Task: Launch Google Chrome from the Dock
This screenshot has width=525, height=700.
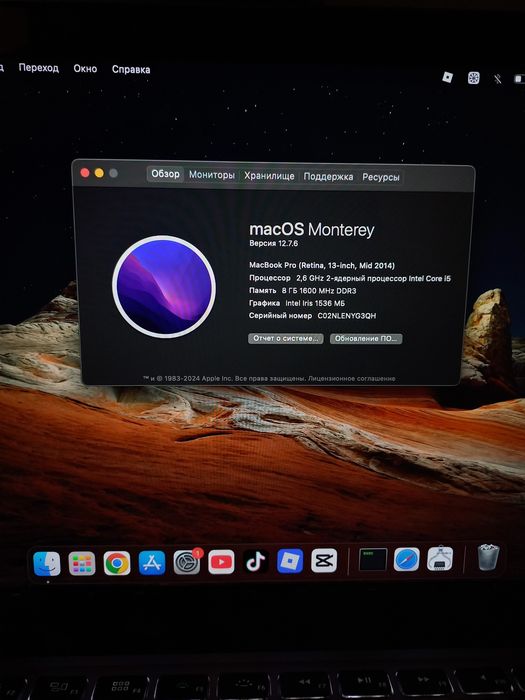Action: tap(117, 563)
